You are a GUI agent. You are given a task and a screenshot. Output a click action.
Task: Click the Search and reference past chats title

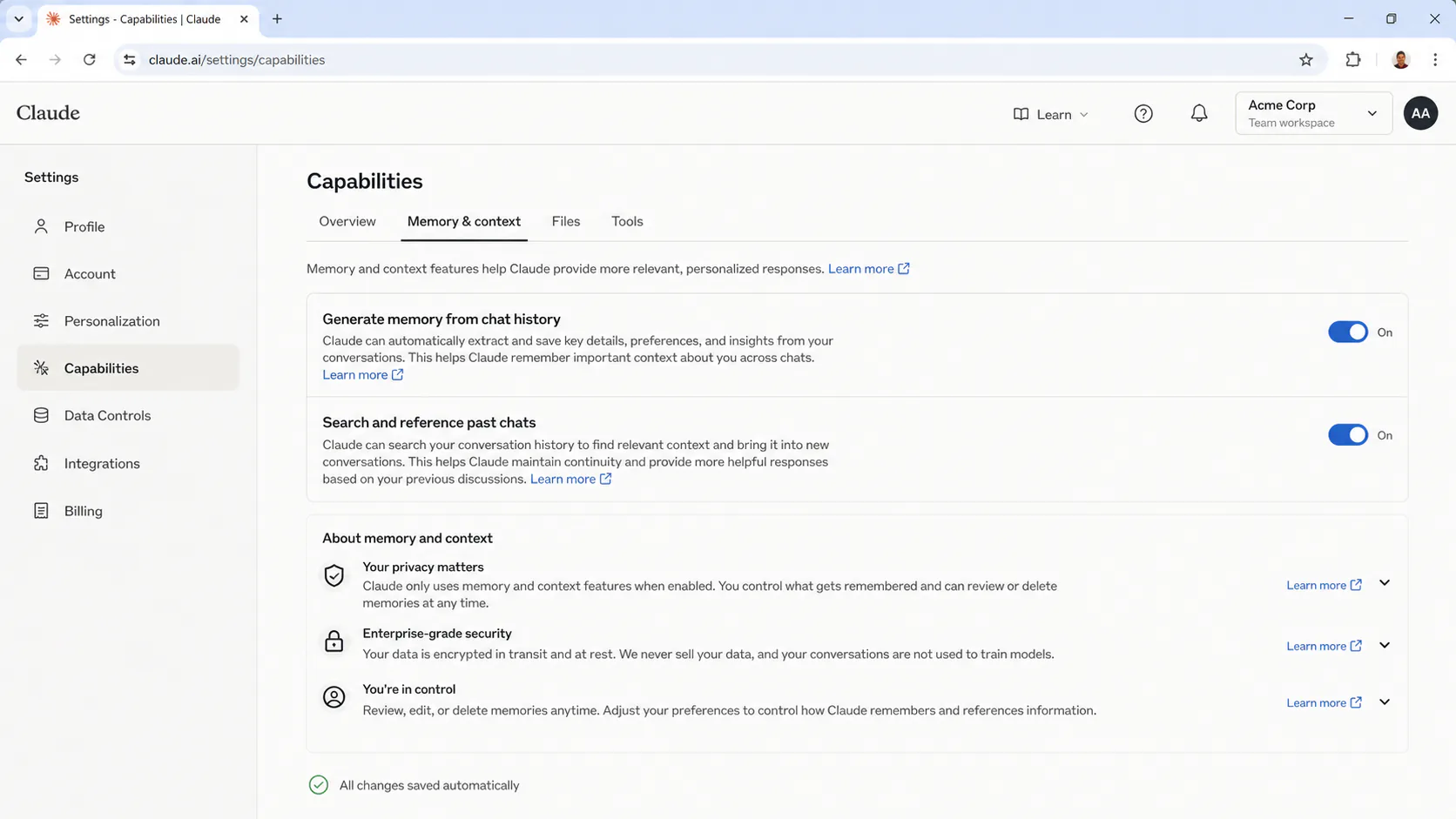tap(429, 422)
